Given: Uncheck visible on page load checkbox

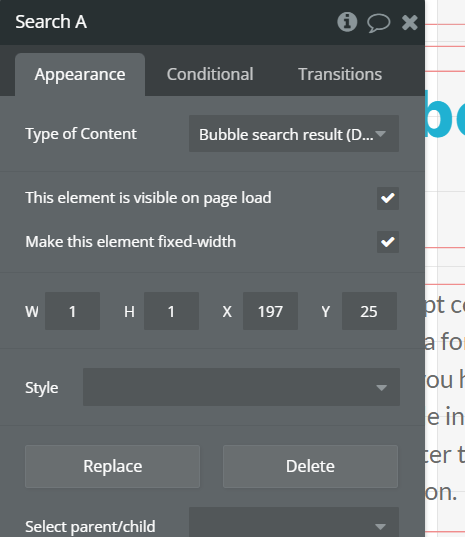Looking at the screenshot, I should pos(388,198).
